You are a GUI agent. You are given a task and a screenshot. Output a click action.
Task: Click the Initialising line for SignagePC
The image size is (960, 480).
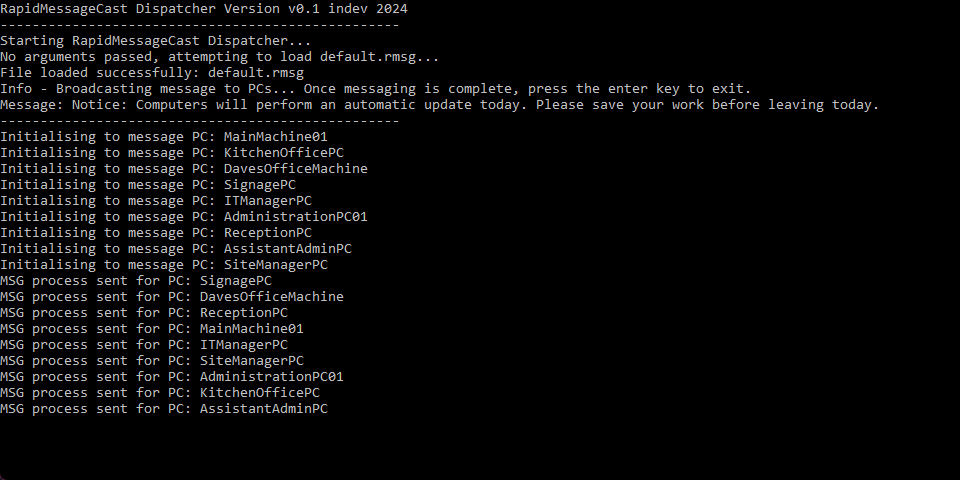(x=148, y=185)
